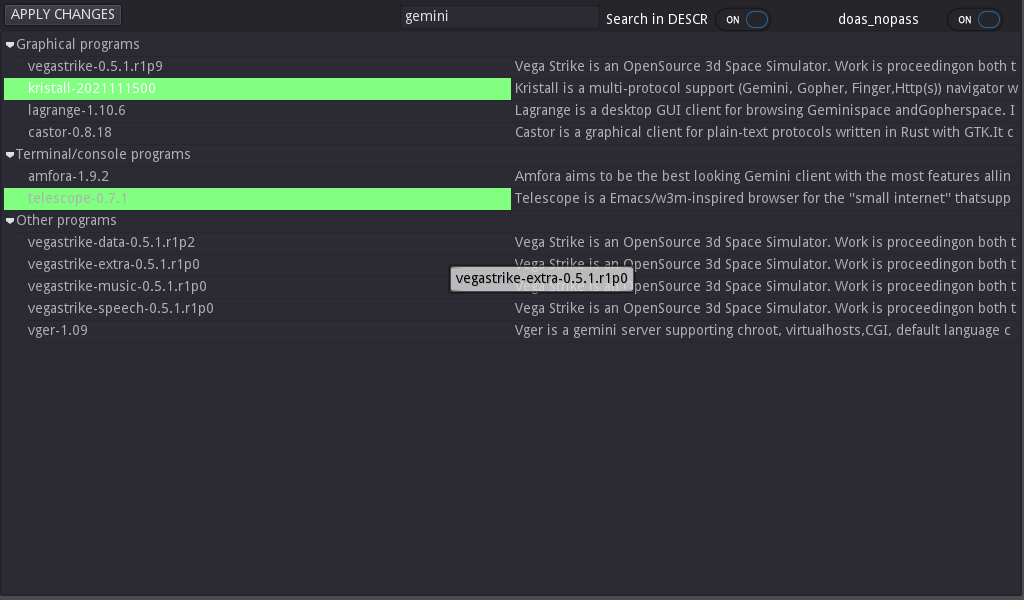Click the APPLY CHANGES button
This screenshot has width=1024, height=600.
pyautogui.click(x=62, y=15)
